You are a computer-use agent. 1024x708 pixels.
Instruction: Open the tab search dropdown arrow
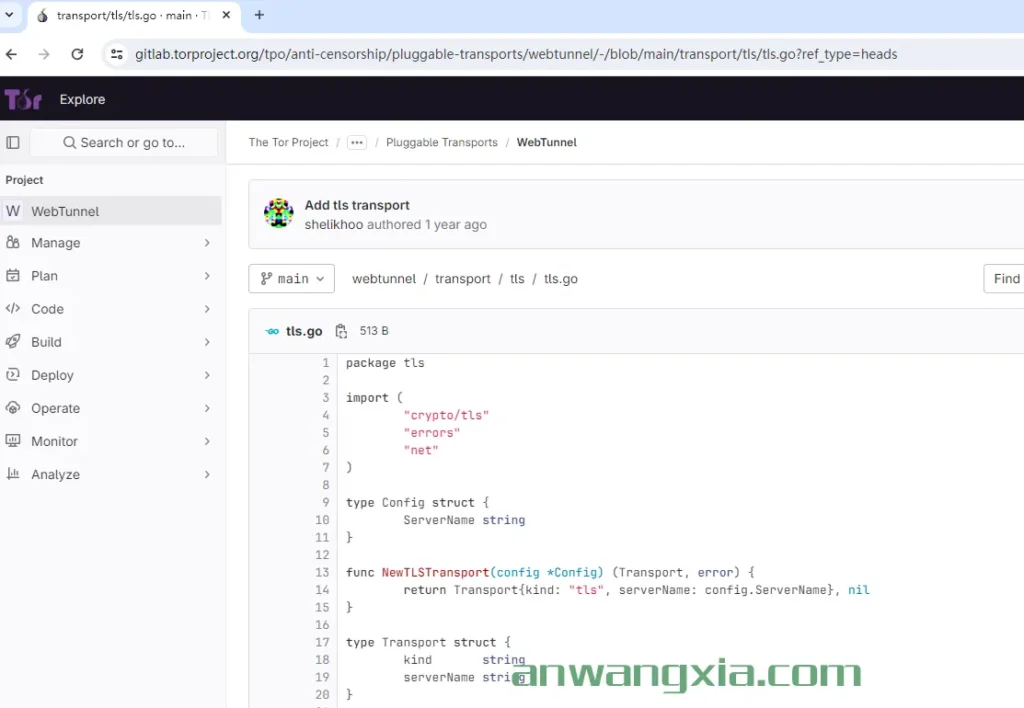click(9, 14)
